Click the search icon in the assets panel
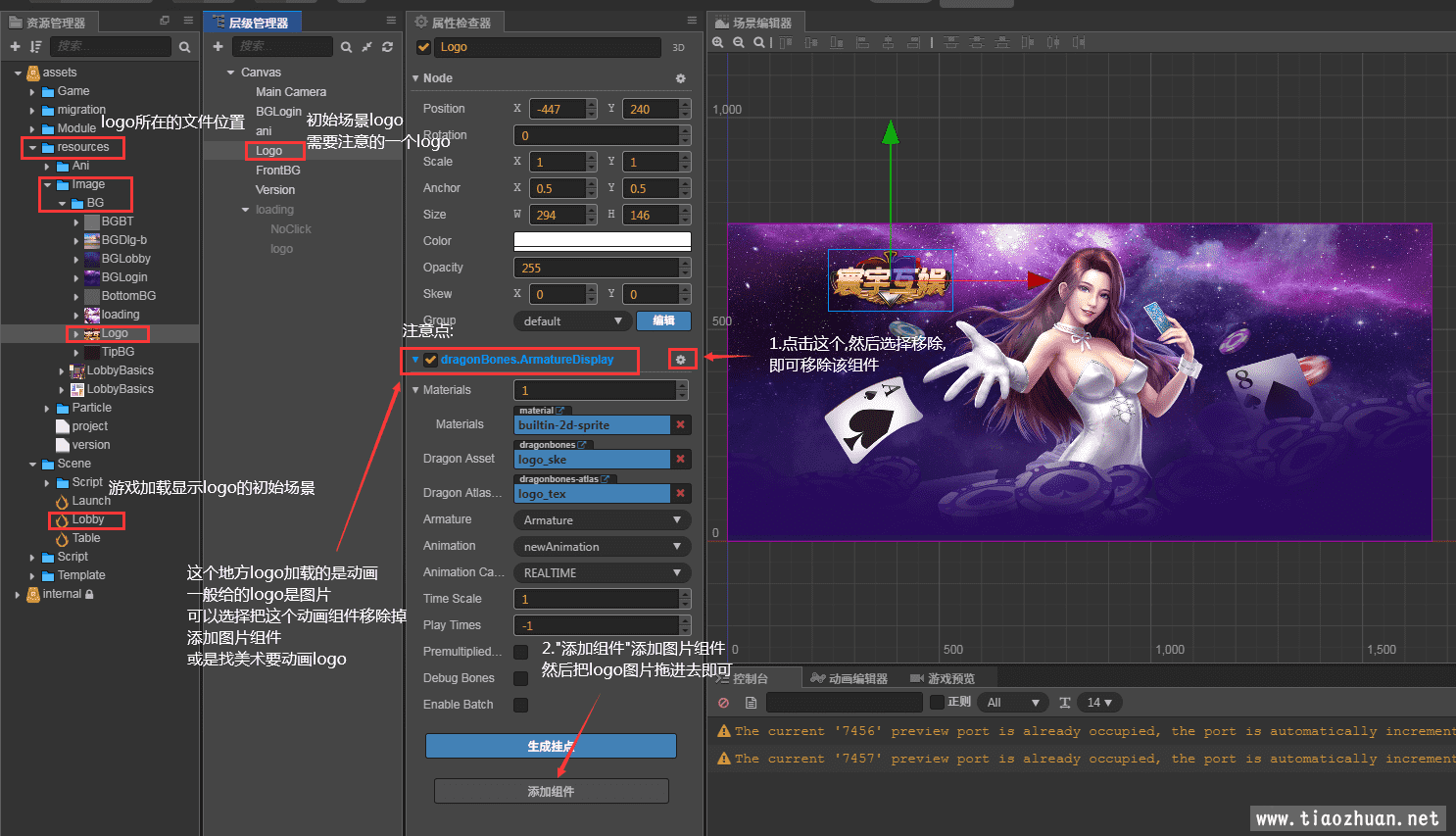 (184, 46)
